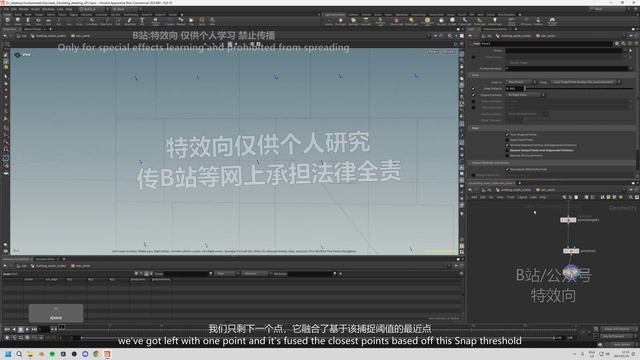The width and height of the screenshot is (640, 360).
Task: Click the Snap Distance value field
Action: coord(514,89)
